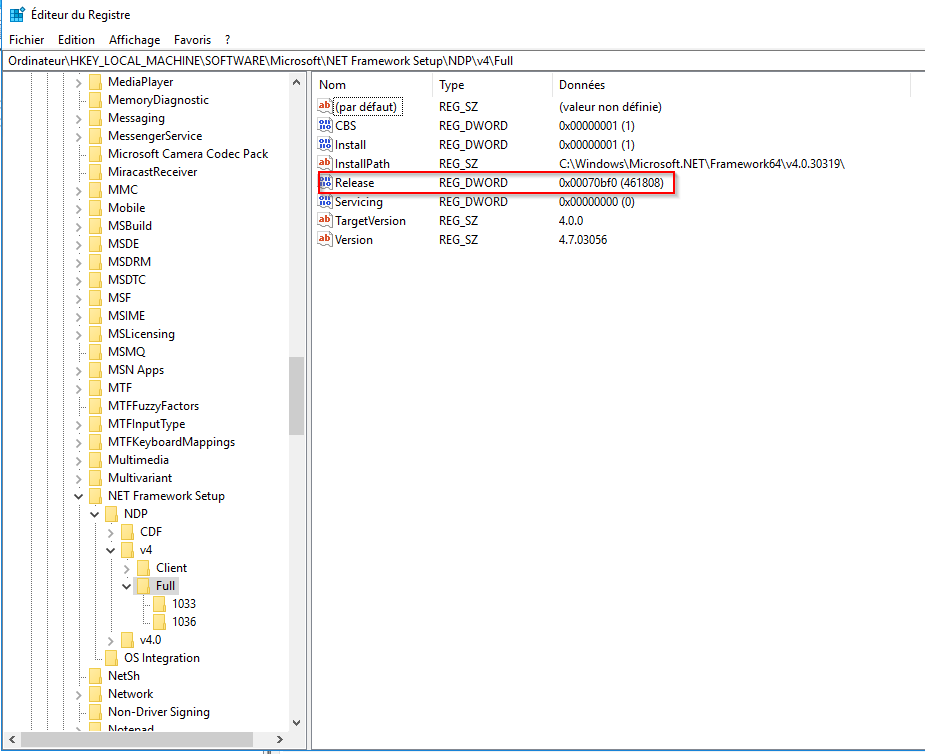Select the TargetVersion string value icon
The image size is (925, 754).
[325, 221]
